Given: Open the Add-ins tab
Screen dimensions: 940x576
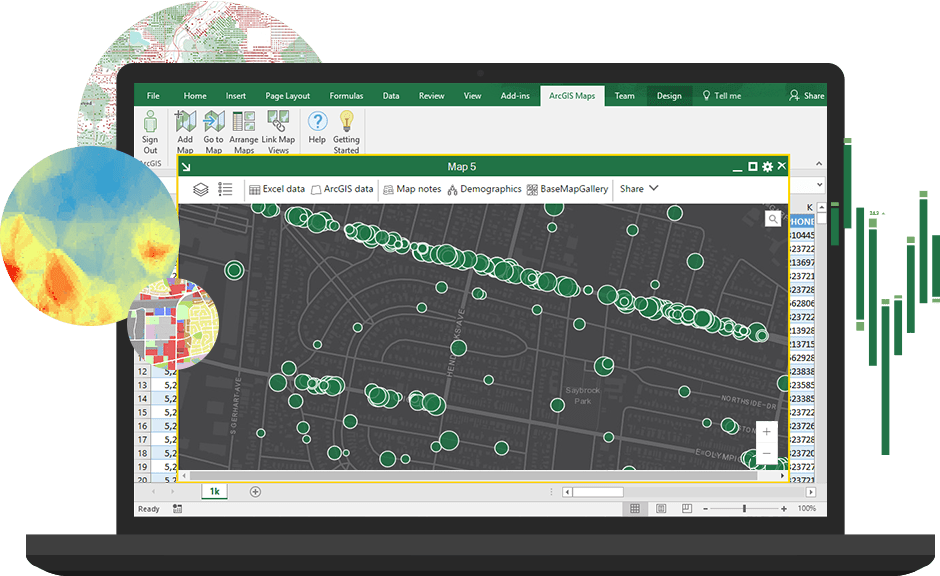Looking at the screenshot, I should [x=515, y=96].
